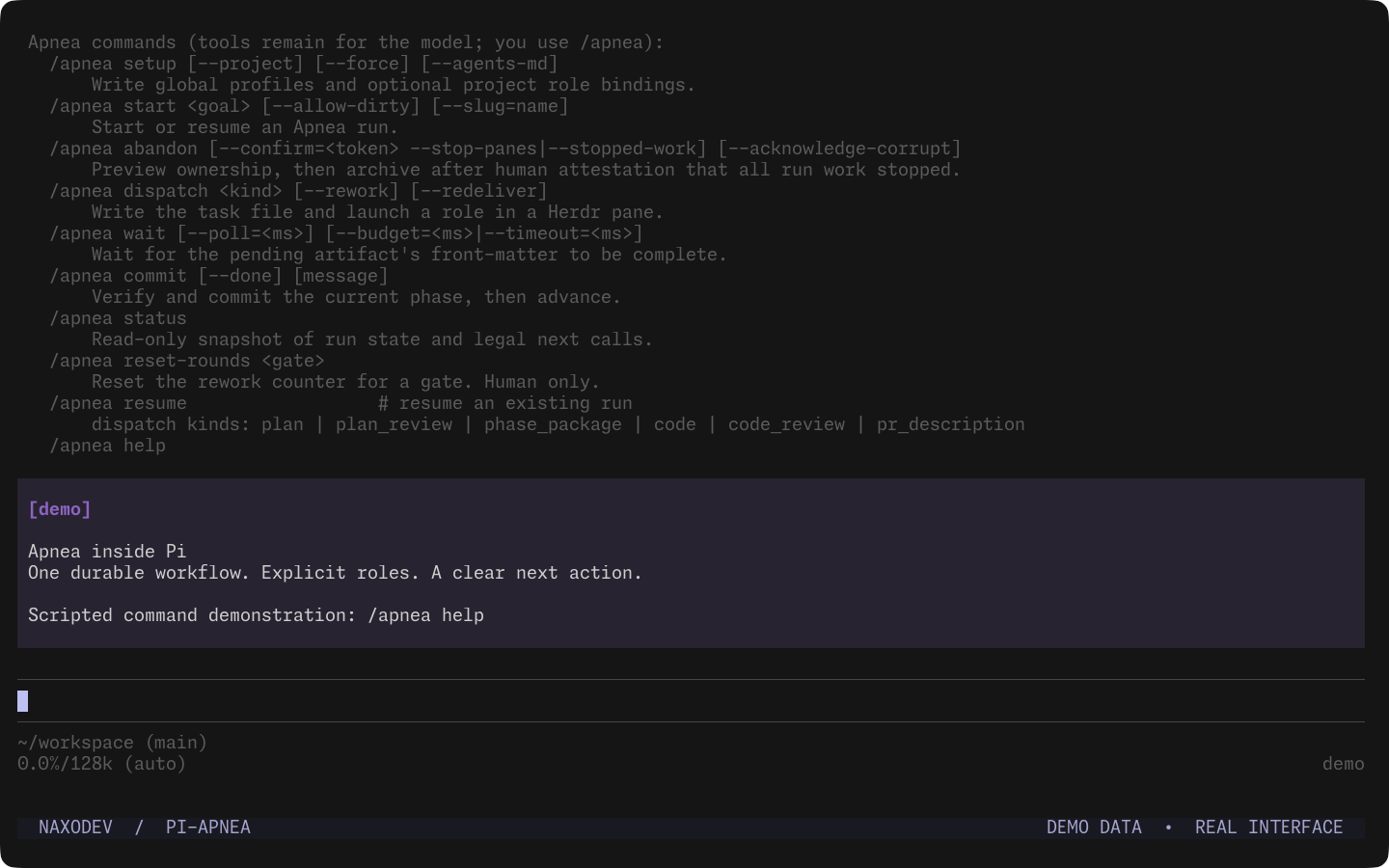
Task: Click 'PI-APNEA' in the bottom bar
Action: pos(208,827)
